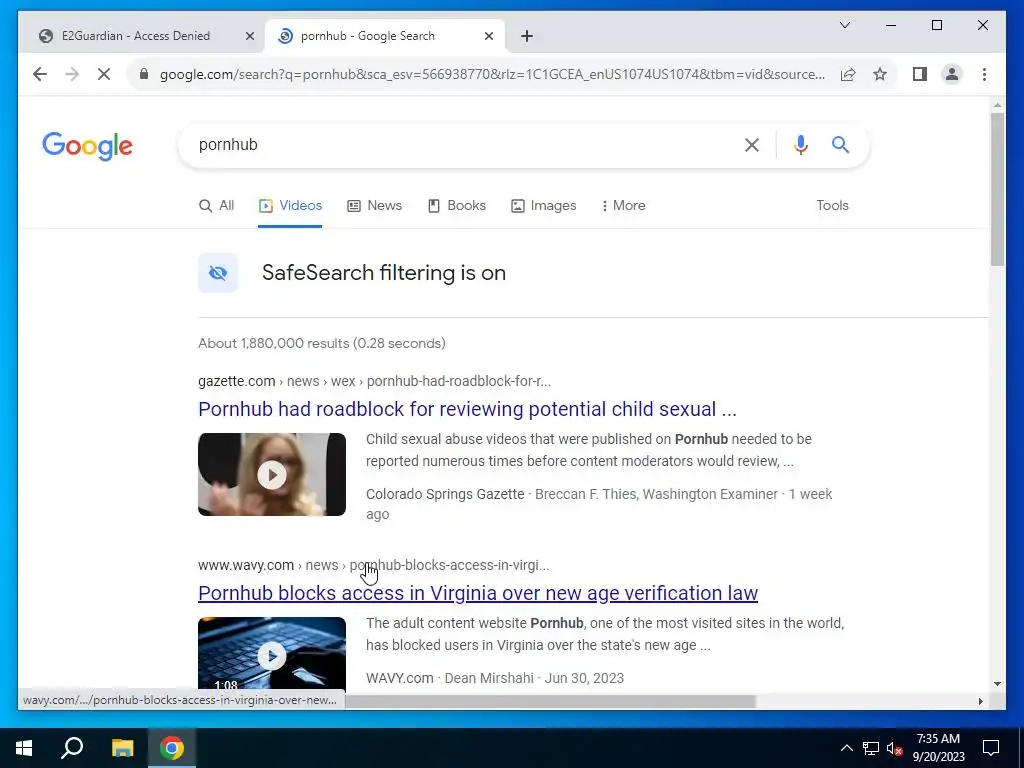
Task: Close the Google Search tab
Action: [x=488, y=36]
